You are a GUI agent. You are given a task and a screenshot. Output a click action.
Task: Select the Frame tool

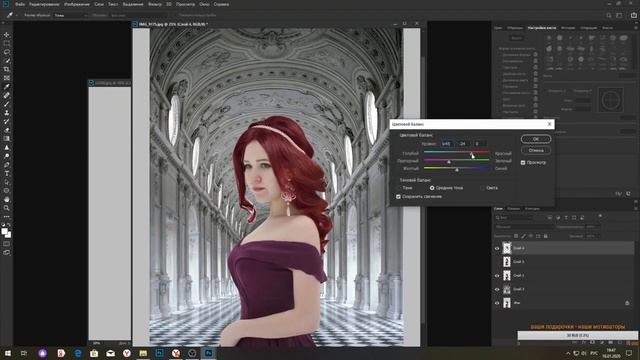click(7, 78)
